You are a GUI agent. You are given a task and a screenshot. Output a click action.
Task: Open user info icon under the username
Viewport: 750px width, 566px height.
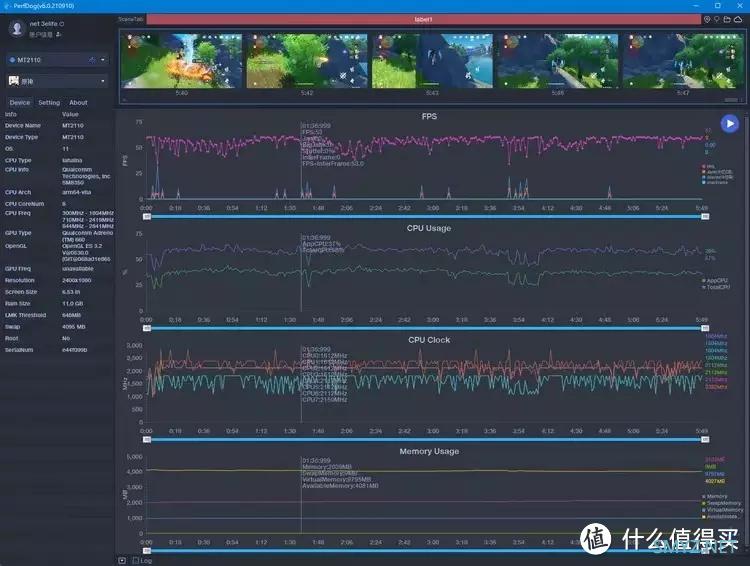tap(58, 34)
